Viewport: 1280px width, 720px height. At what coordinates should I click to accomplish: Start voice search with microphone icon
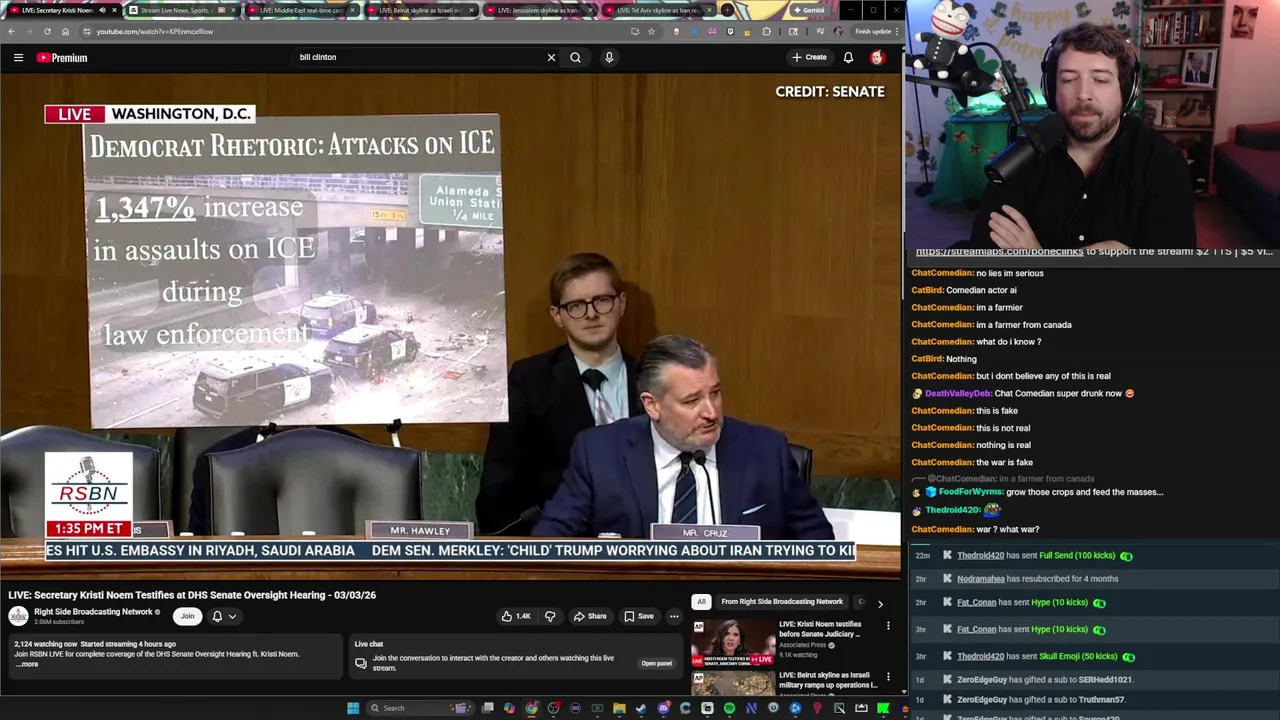pos(609,58)
